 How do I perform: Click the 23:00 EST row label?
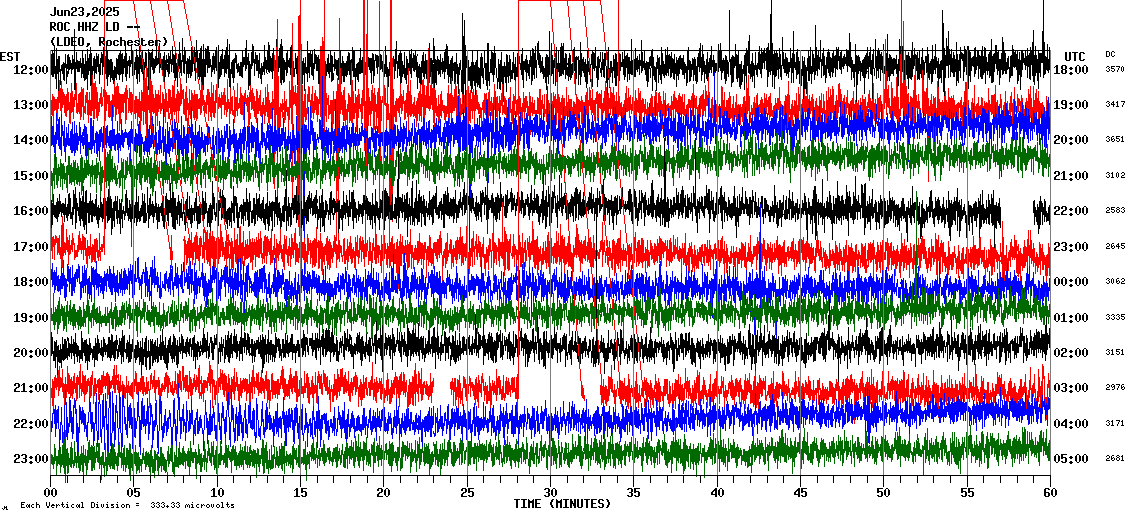(x=31, y=459)
